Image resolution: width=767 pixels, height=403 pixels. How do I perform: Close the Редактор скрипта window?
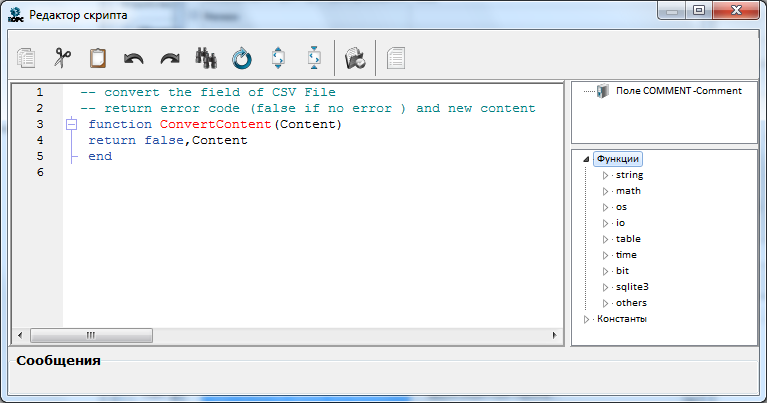point(736,11)
